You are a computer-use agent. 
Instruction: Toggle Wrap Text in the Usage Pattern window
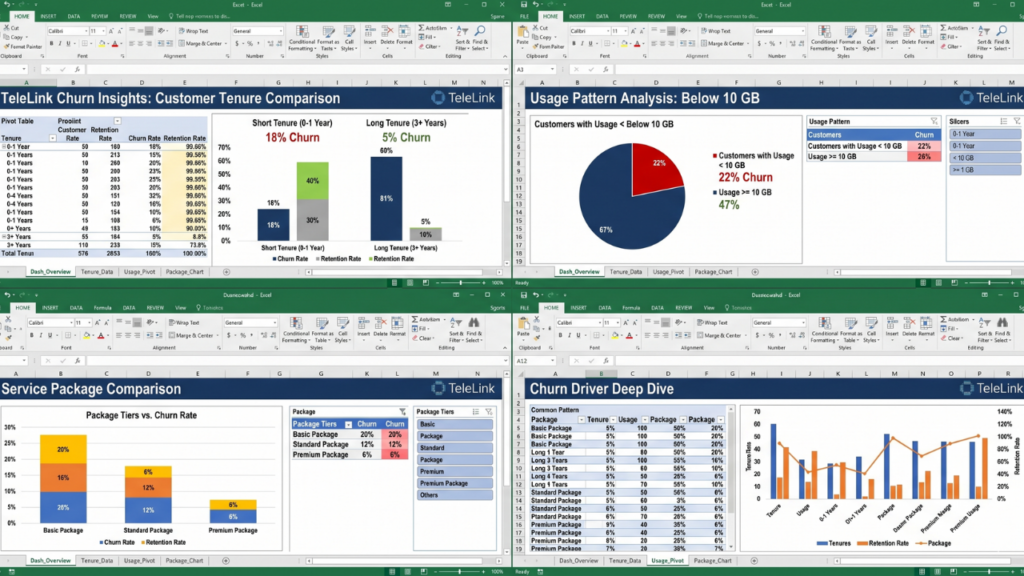tap(715, 31)
